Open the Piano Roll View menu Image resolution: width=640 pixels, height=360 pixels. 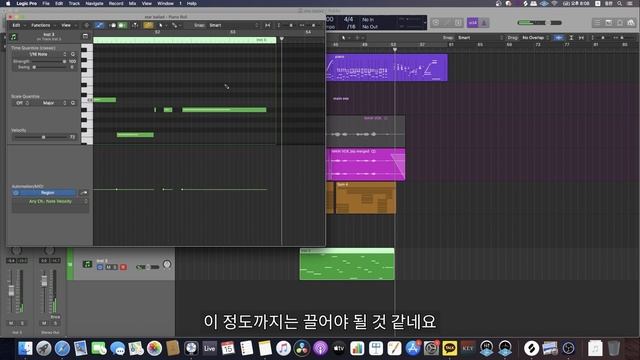click(x=68, y=25)
